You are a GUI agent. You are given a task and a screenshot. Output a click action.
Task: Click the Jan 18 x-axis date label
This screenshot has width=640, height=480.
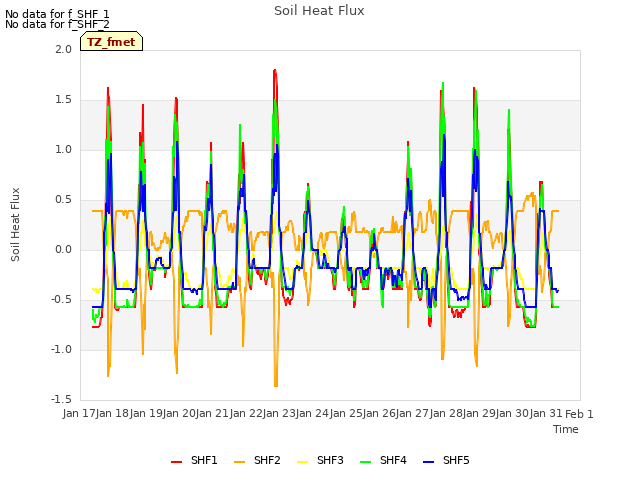coord(113,413)
